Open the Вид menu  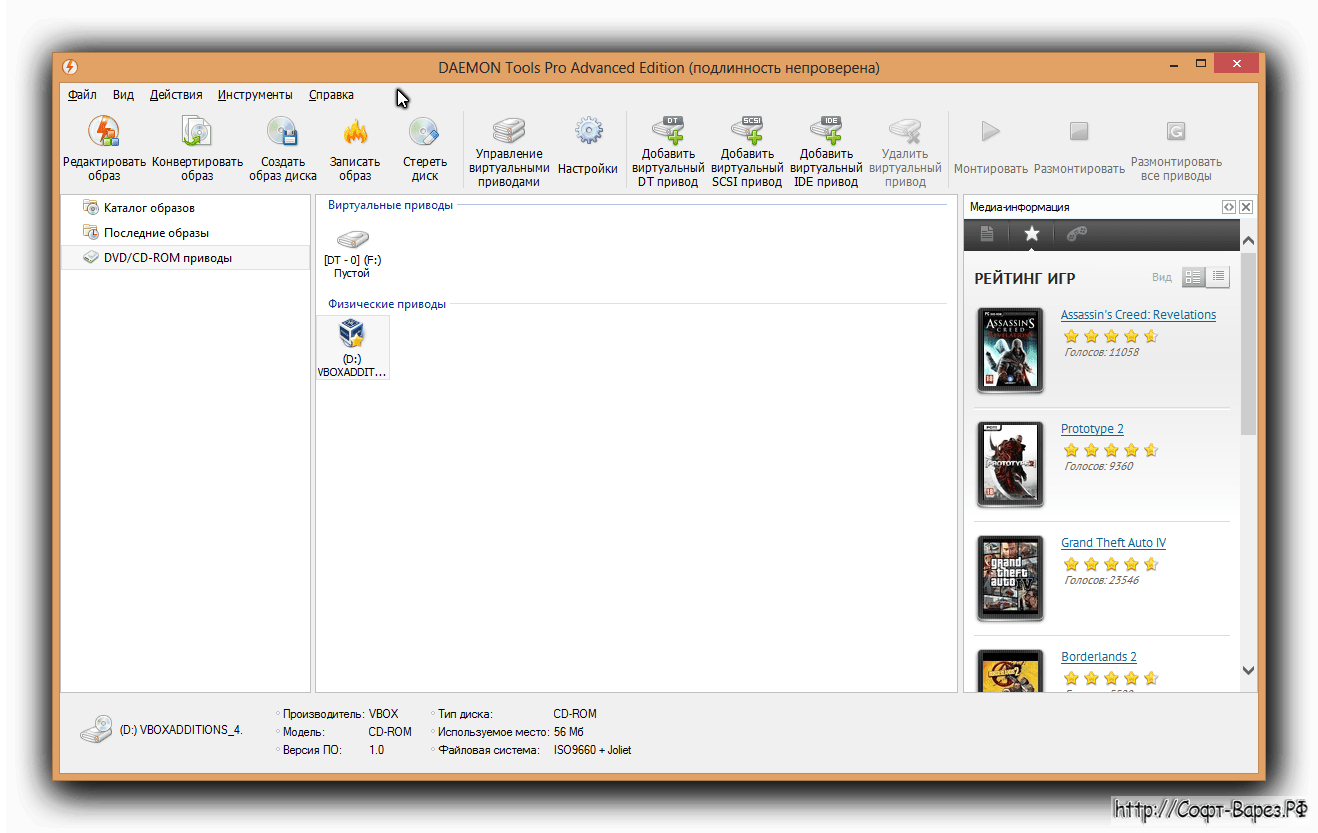click(123, 95)
